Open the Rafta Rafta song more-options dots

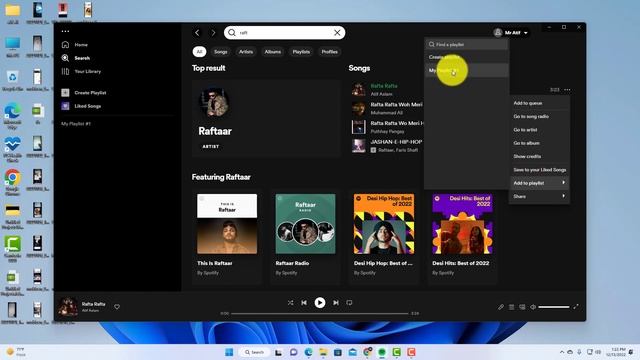(567, 90)
